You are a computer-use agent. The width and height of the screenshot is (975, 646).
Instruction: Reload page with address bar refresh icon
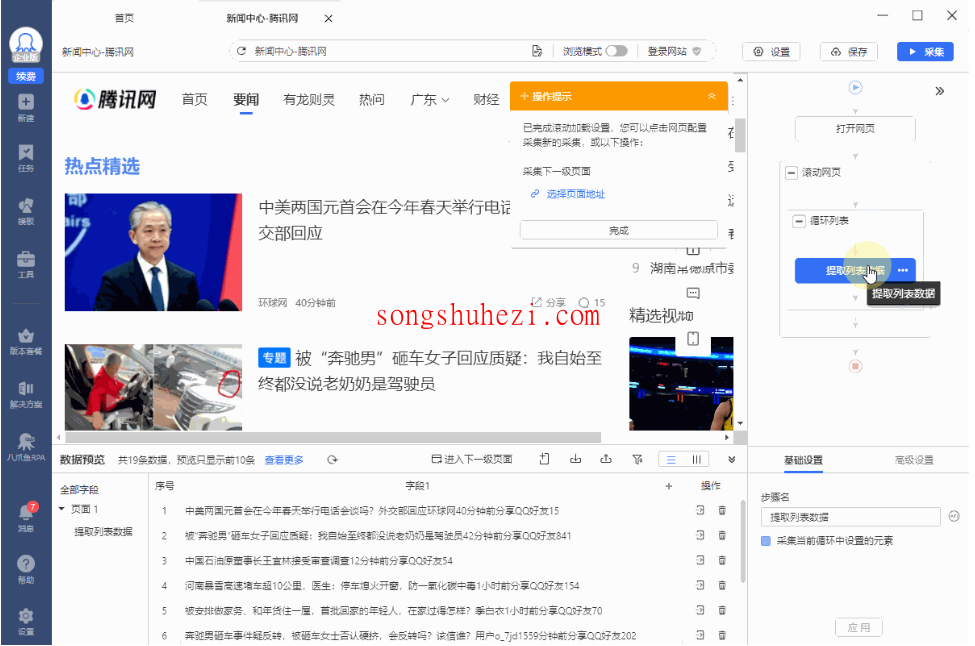[x=241, y=51]
